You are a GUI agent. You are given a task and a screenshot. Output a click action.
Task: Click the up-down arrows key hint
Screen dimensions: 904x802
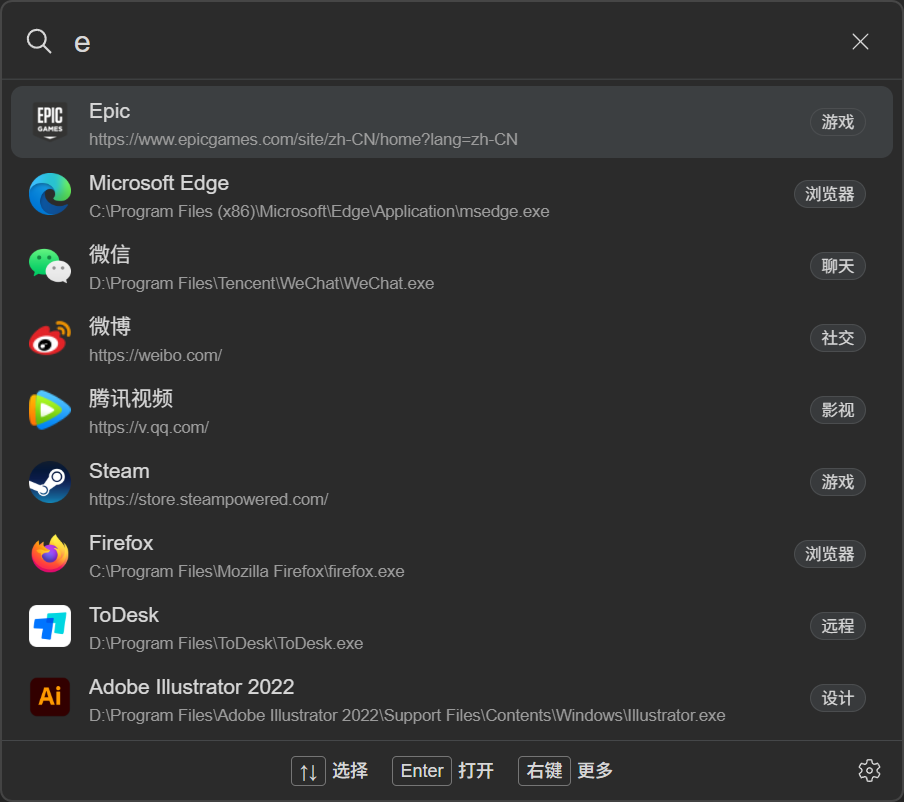[308, 771]
